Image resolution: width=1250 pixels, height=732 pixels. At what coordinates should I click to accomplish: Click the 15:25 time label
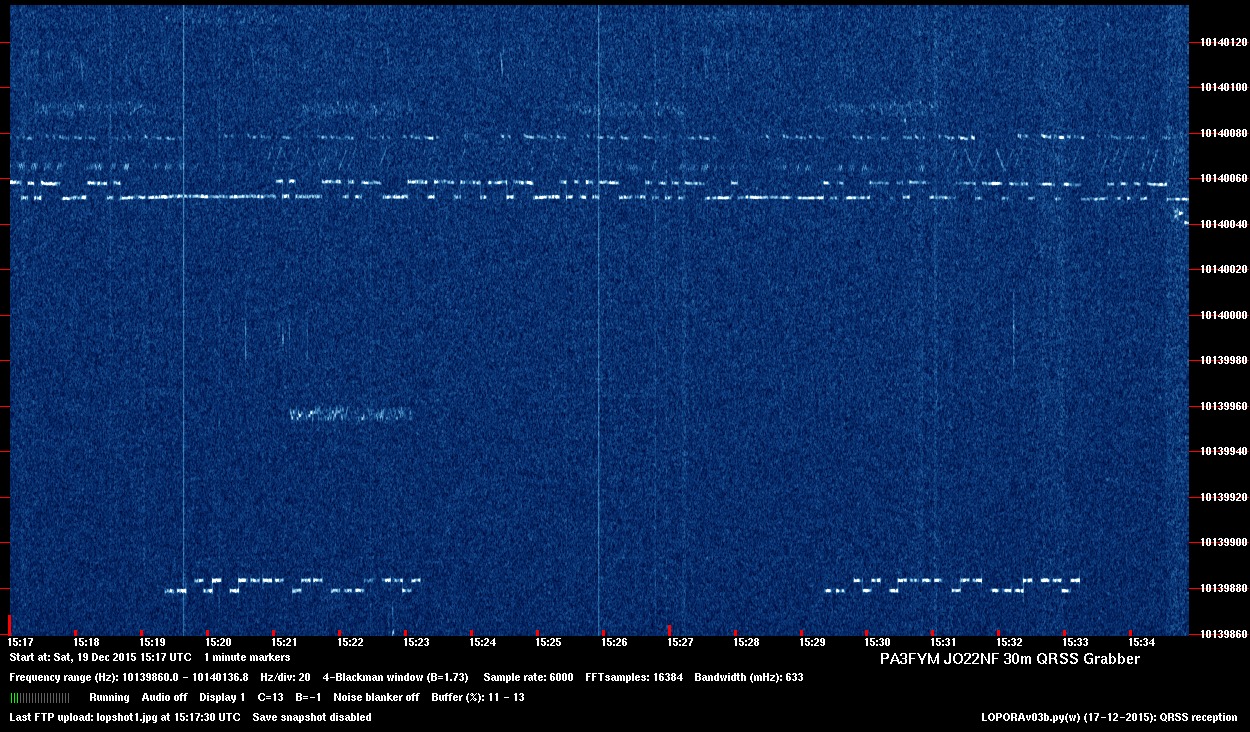click(548, 642)
